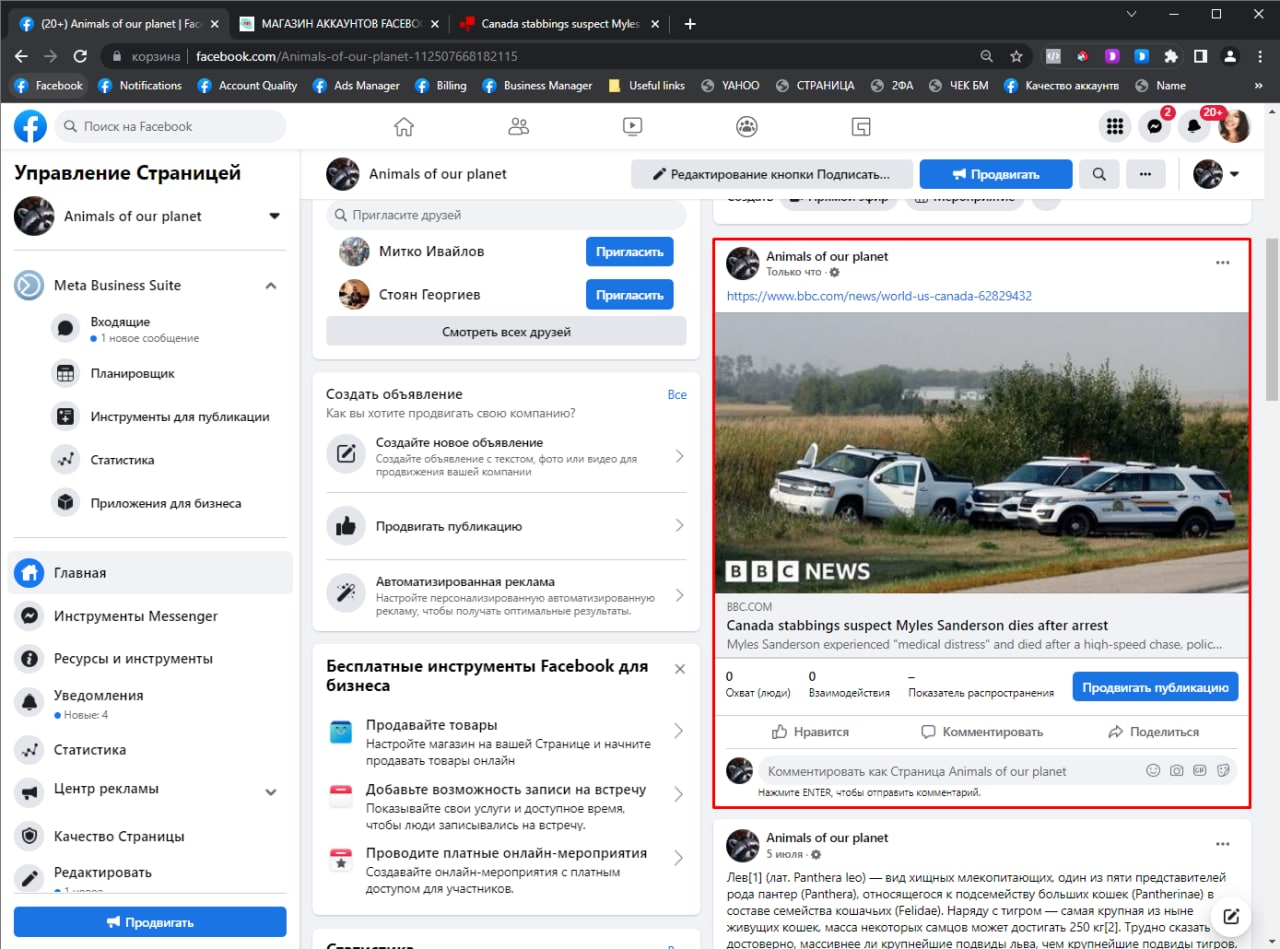Click the Поиск на Facebook search field
Image resolution: width=1280 pixels, height=949 pixels.
click(170, 126)
